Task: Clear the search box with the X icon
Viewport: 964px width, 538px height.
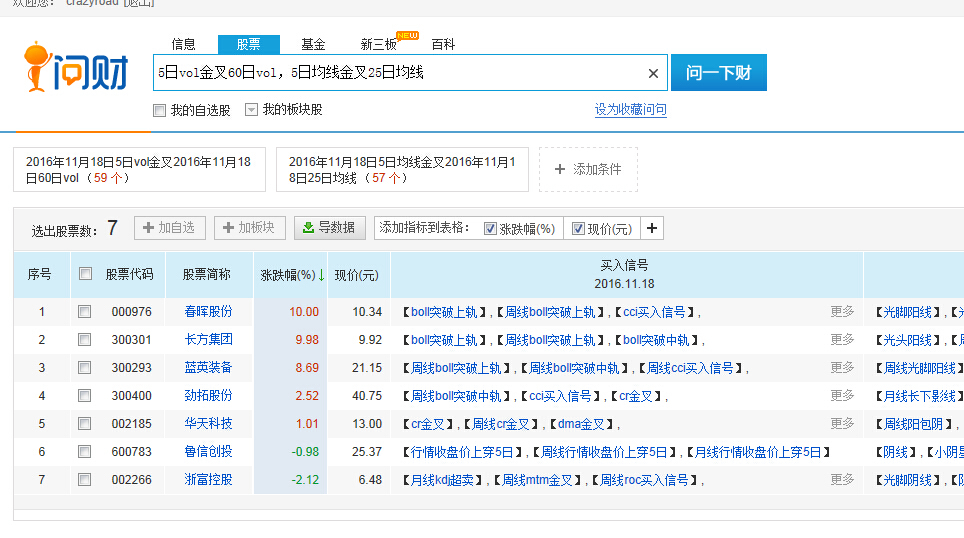Action: 653,73
